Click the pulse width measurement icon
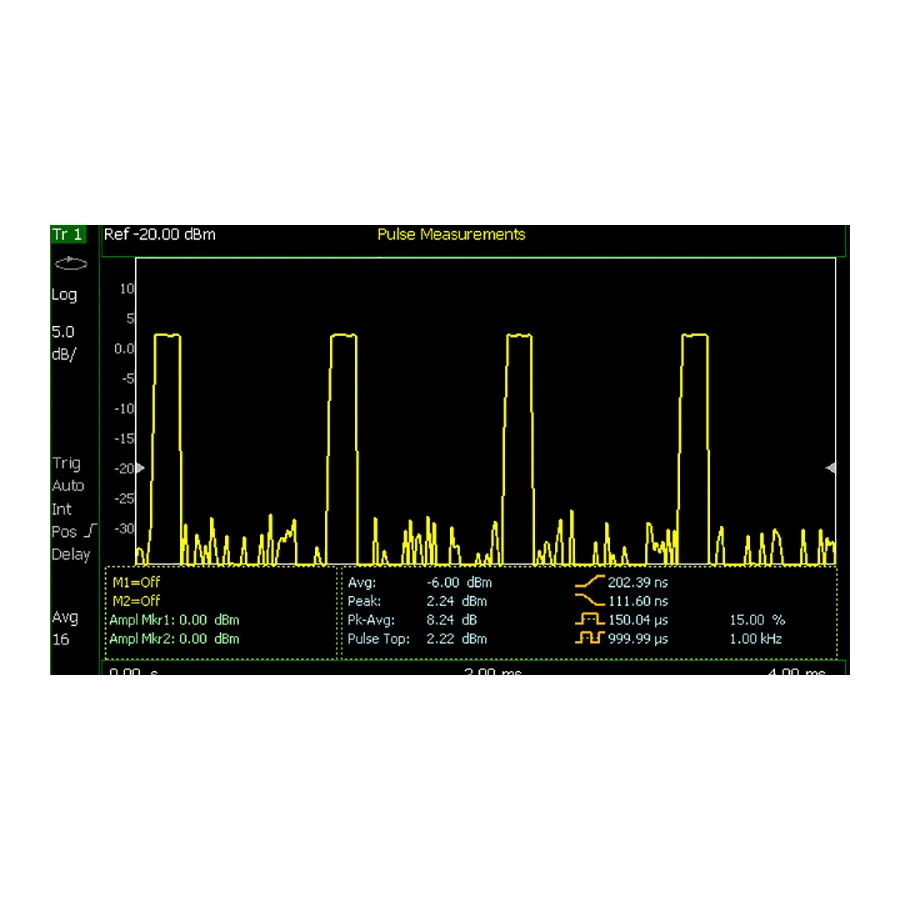The image size is (900, 900). pos(588,620)
